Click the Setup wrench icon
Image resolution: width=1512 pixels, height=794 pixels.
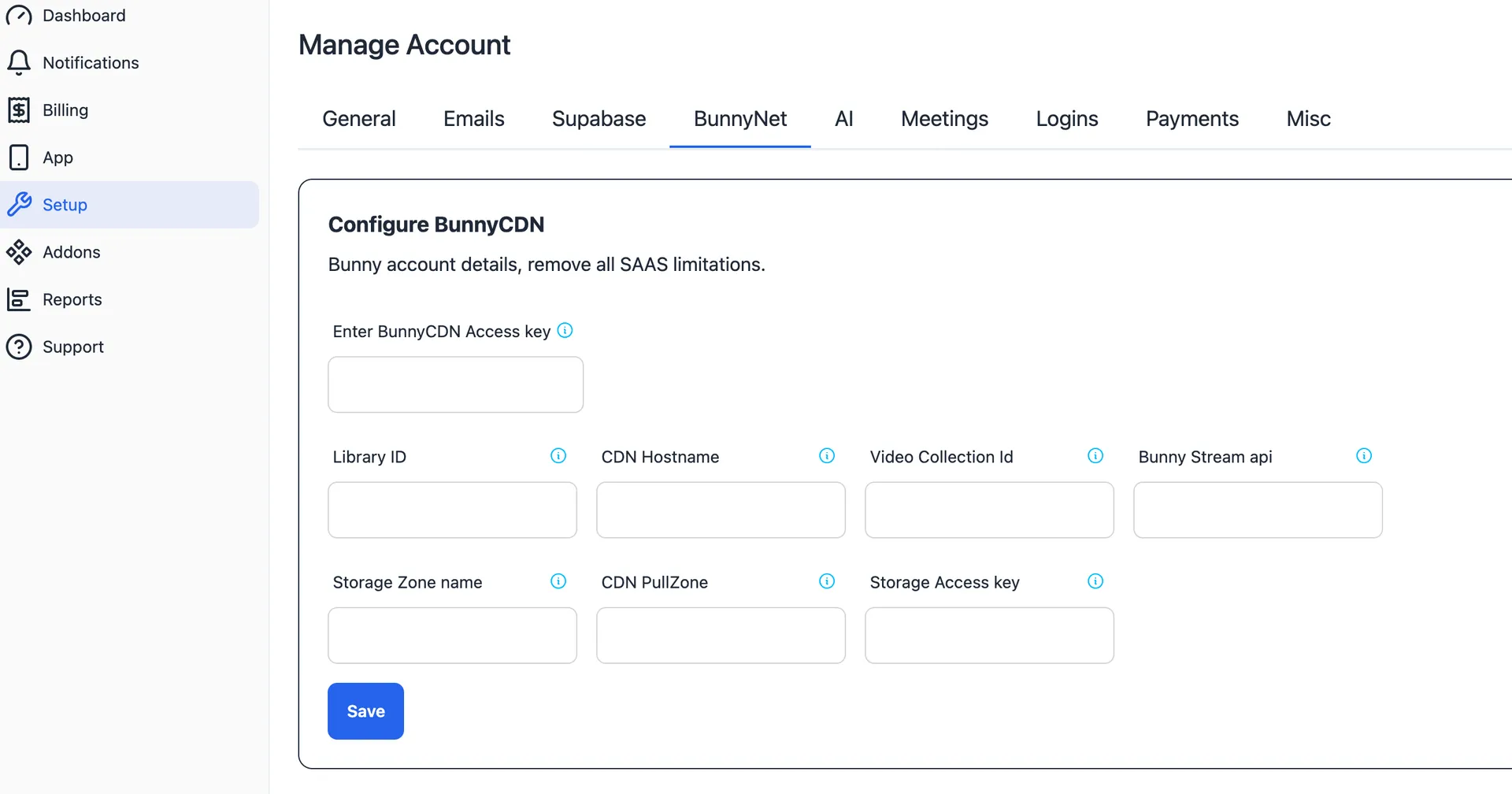pos(19,205)
